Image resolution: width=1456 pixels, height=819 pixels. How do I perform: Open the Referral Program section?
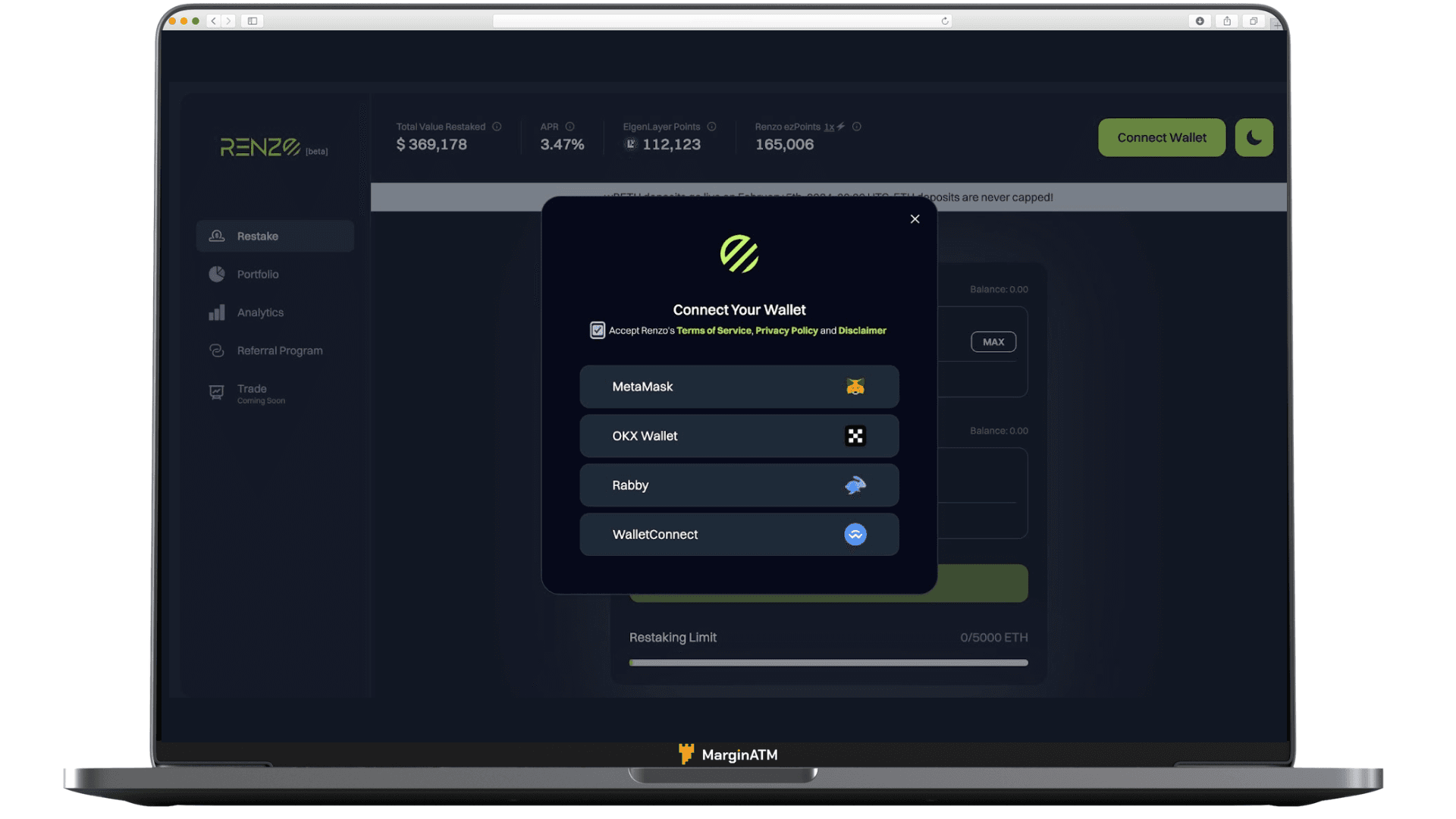pyautogui.click(x=279, y=350)
